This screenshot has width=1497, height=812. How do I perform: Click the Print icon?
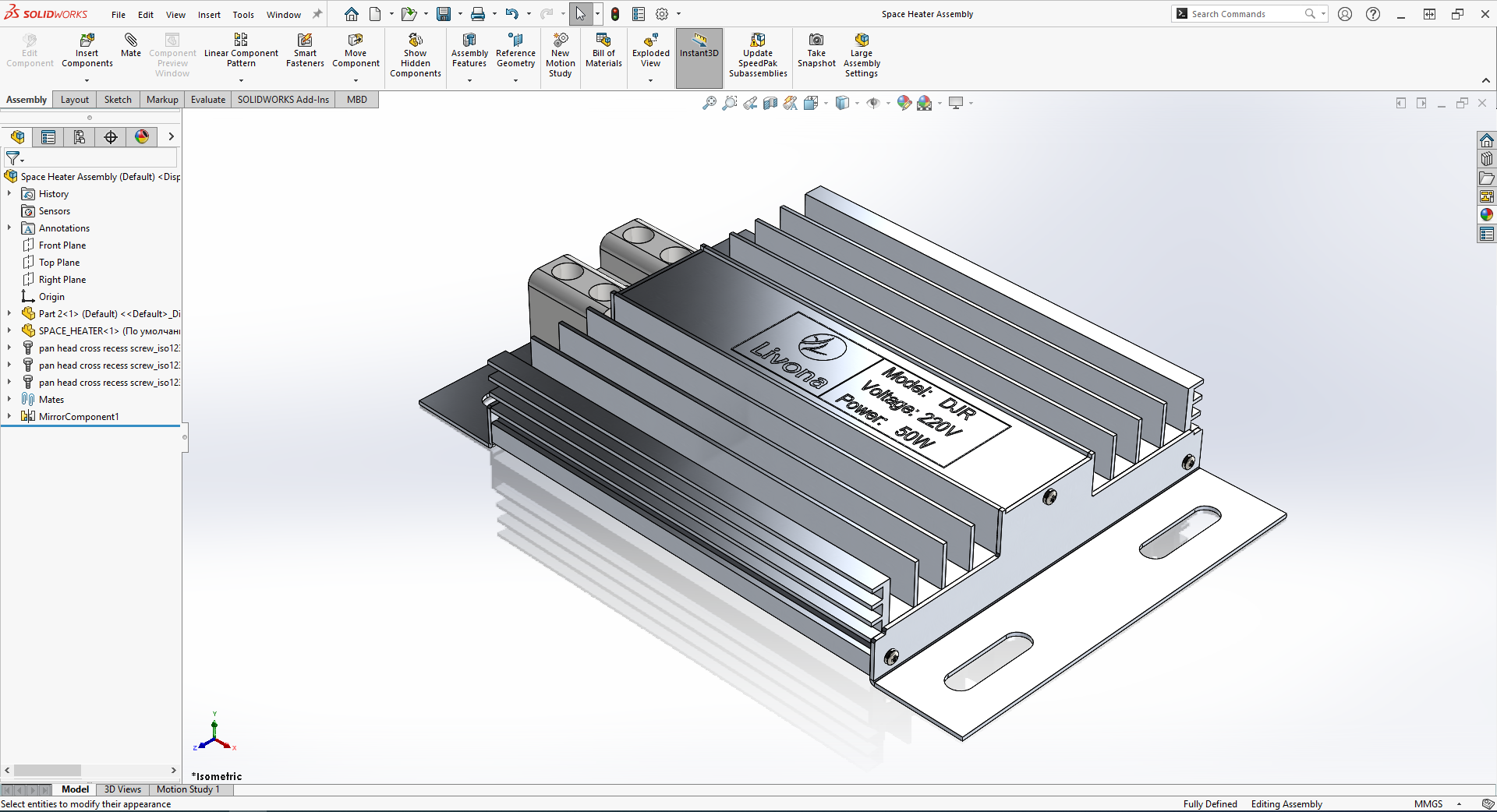[x=478, y=14]
